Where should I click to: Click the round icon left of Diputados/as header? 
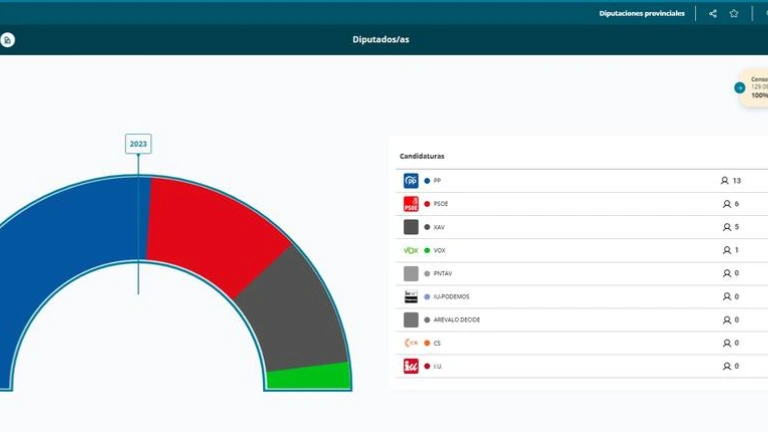tap(8, 40)
